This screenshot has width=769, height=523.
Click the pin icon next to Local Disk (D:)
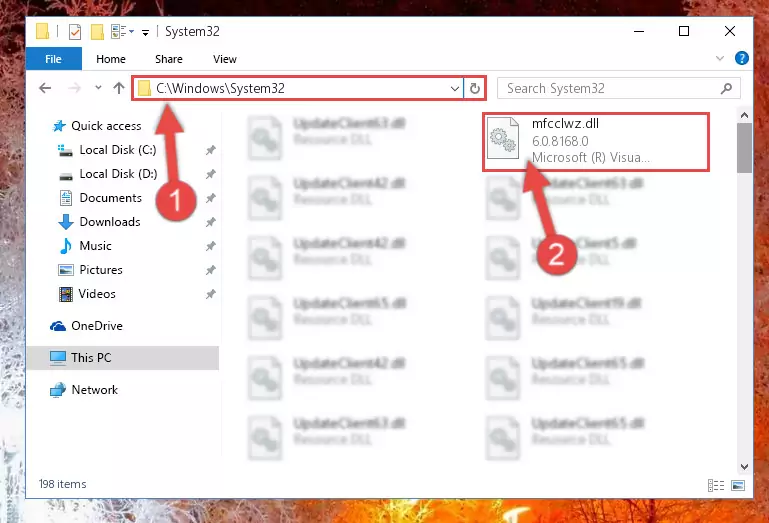point(210,174)
